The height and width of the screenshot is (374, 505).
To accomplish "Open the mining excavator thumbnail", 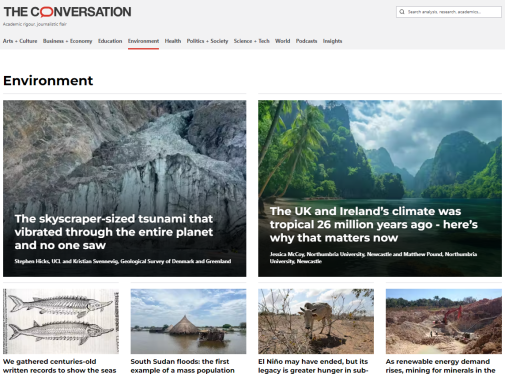I will 444,321.
